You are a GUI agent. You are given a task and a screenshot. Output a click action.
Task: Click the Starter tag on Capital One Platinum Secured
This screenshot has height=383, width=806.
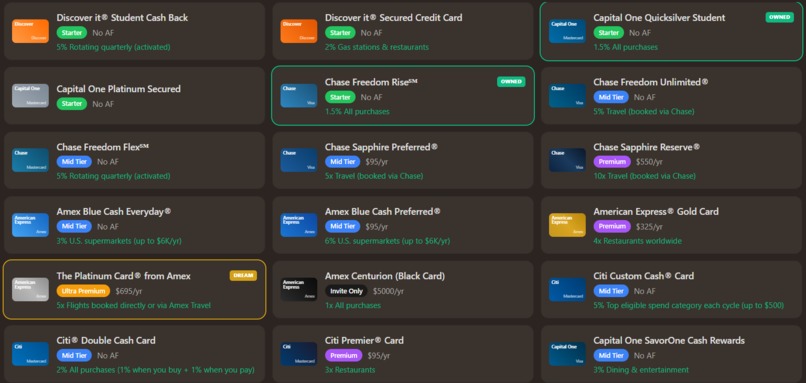coord(72,104)
